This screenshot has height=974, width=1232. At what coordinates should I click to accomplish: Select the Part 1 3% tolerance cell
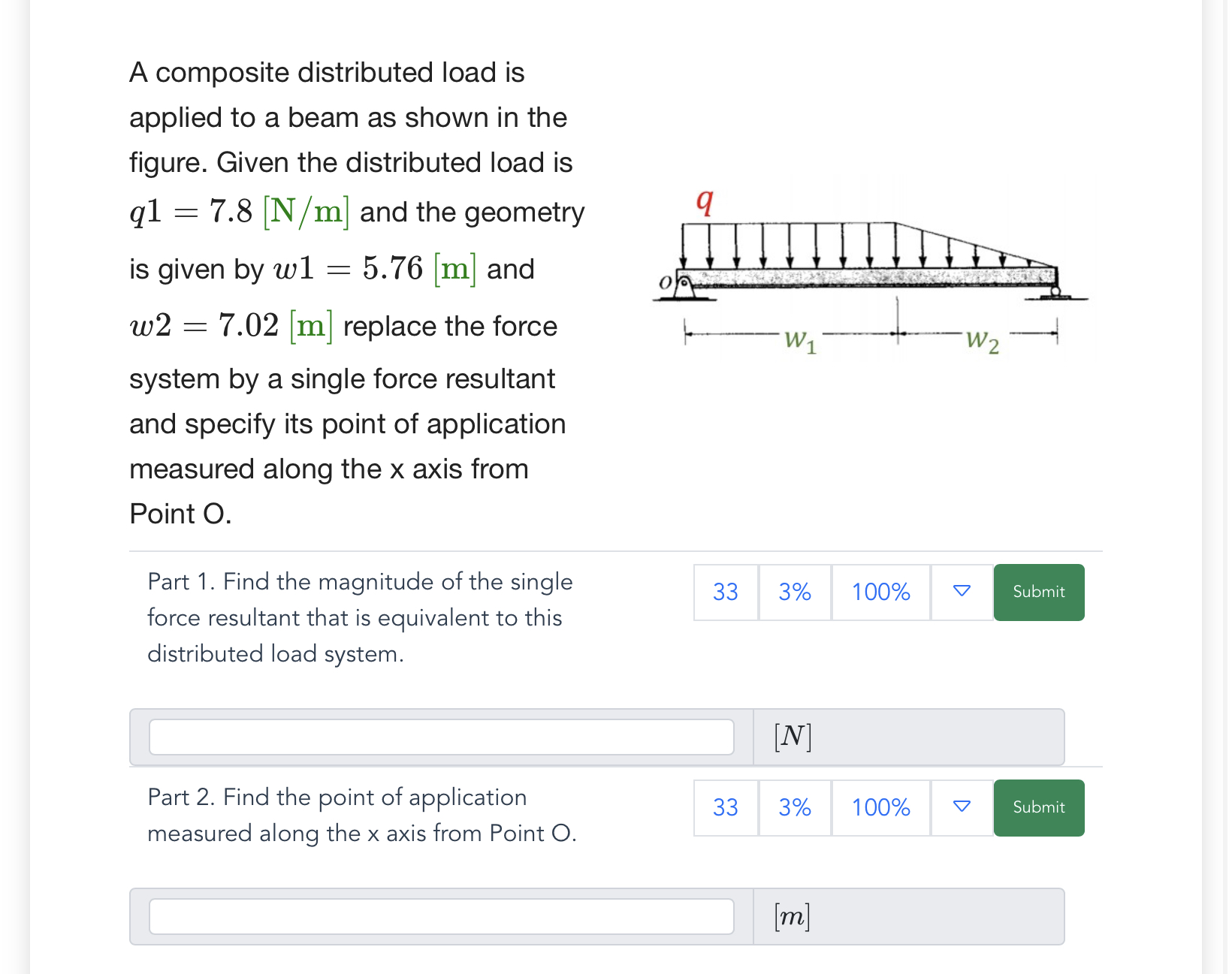[795, 592]
